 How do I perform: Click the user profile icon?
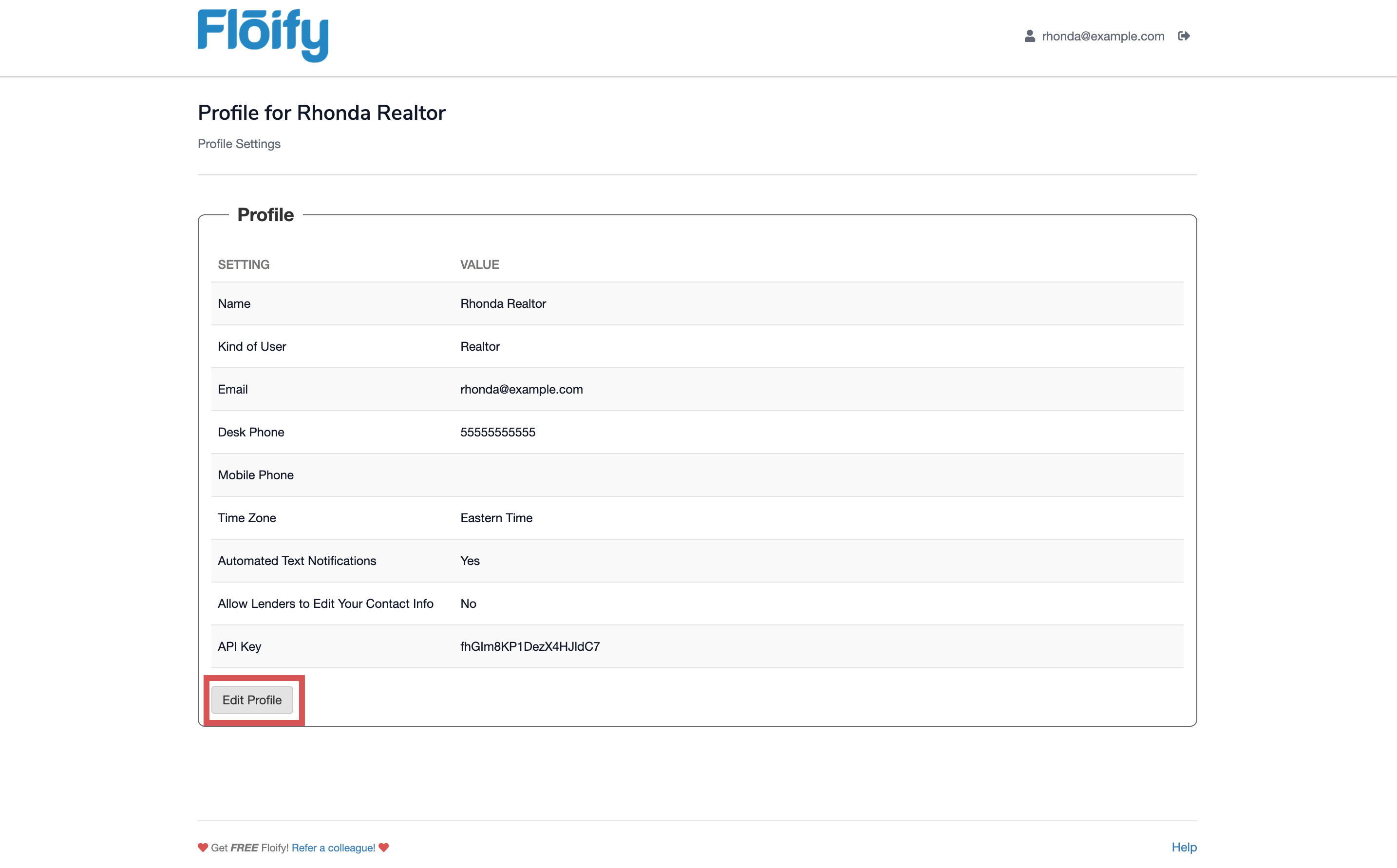pos(1030,36)
